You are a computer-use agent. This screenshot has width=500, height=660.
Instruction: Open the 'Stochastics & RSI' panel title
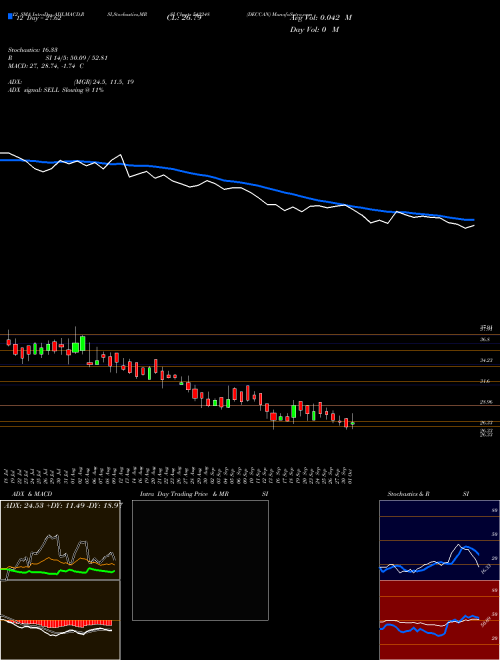[x=428, y=494]
